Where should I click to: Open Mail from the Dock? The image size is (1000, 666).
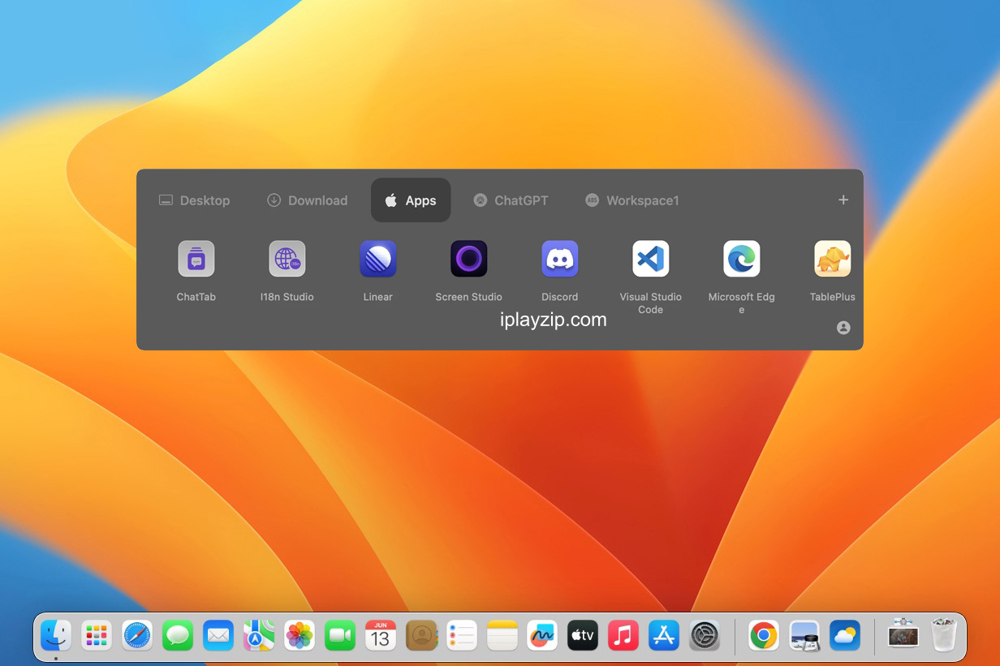(x=218, y=635)
